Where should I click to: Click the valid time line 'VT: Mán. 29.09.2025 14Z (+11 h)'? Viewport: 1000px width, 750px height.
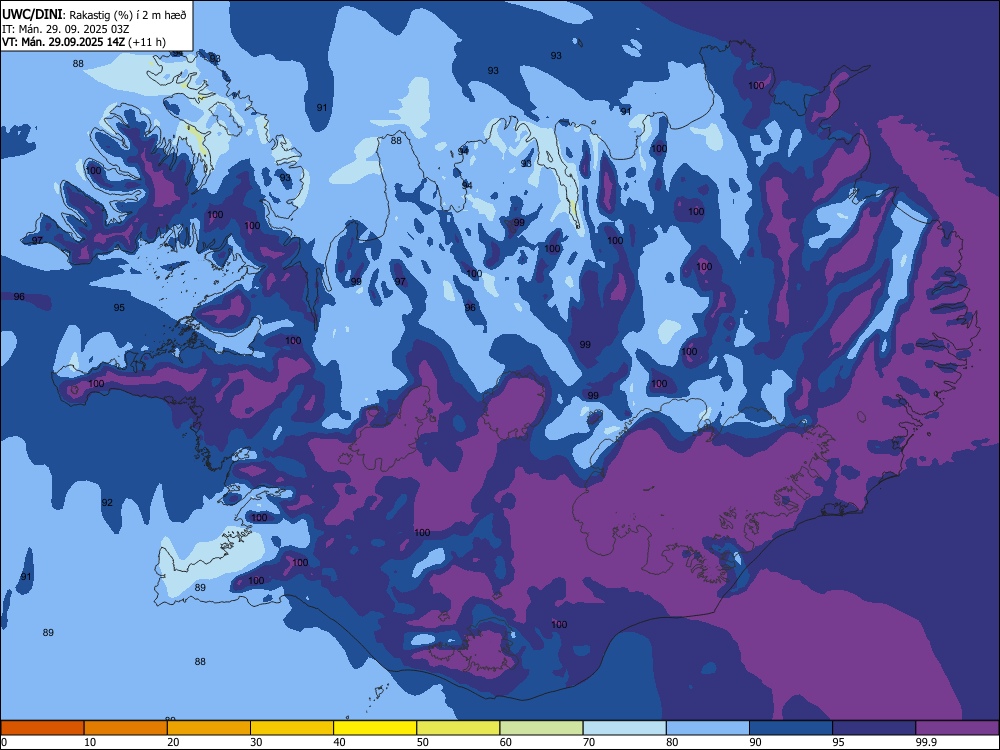click(x=84, y=42)
